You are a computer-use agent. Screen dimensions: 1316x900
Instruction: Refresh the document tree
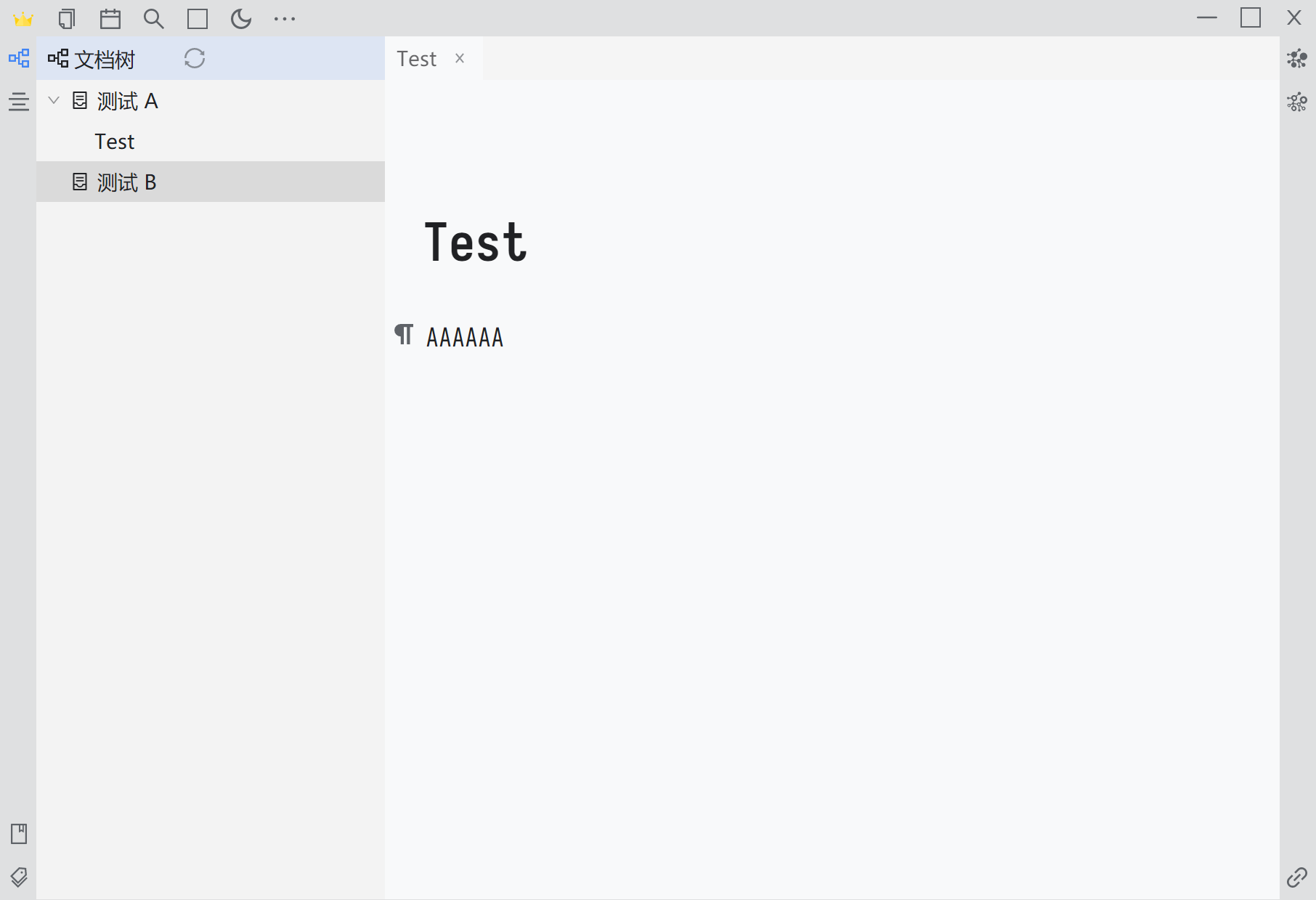(195, 59)
